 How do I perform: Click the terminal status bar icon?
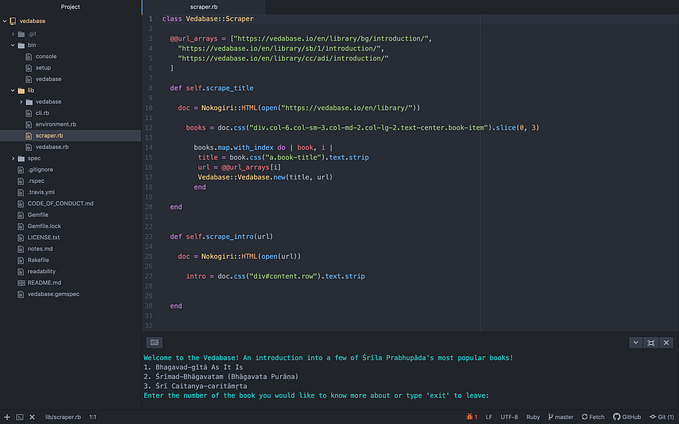coord(19,417)
